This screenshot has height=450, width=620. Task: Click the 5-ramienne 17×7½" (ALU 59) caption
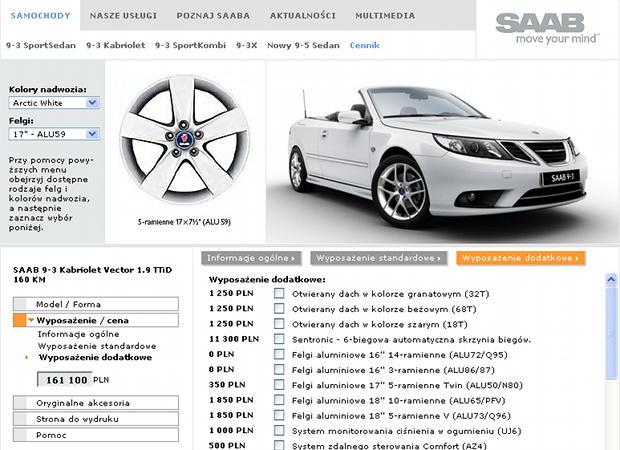184,222
